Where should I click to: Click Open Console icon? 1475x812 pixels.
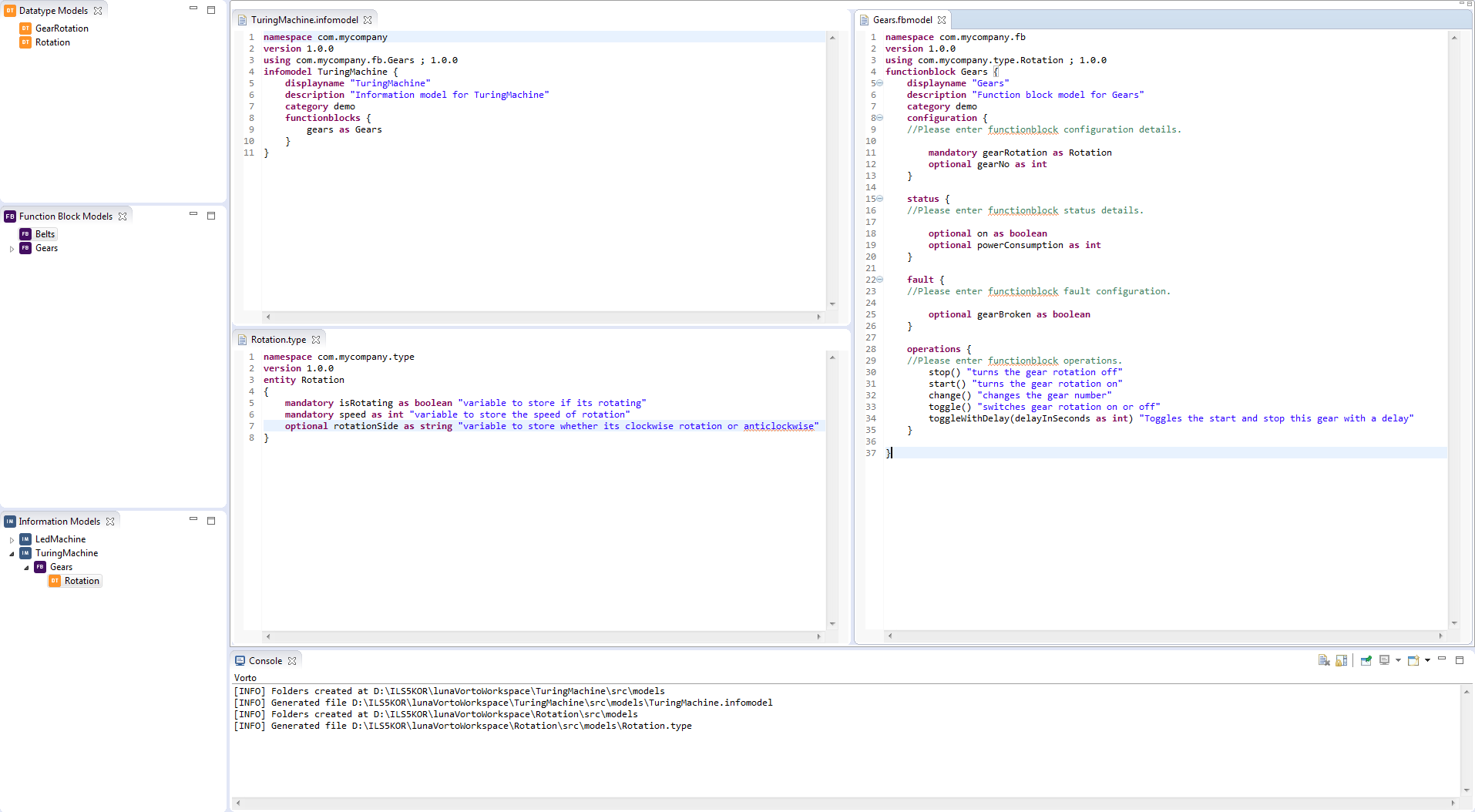tap(1413, 660)
